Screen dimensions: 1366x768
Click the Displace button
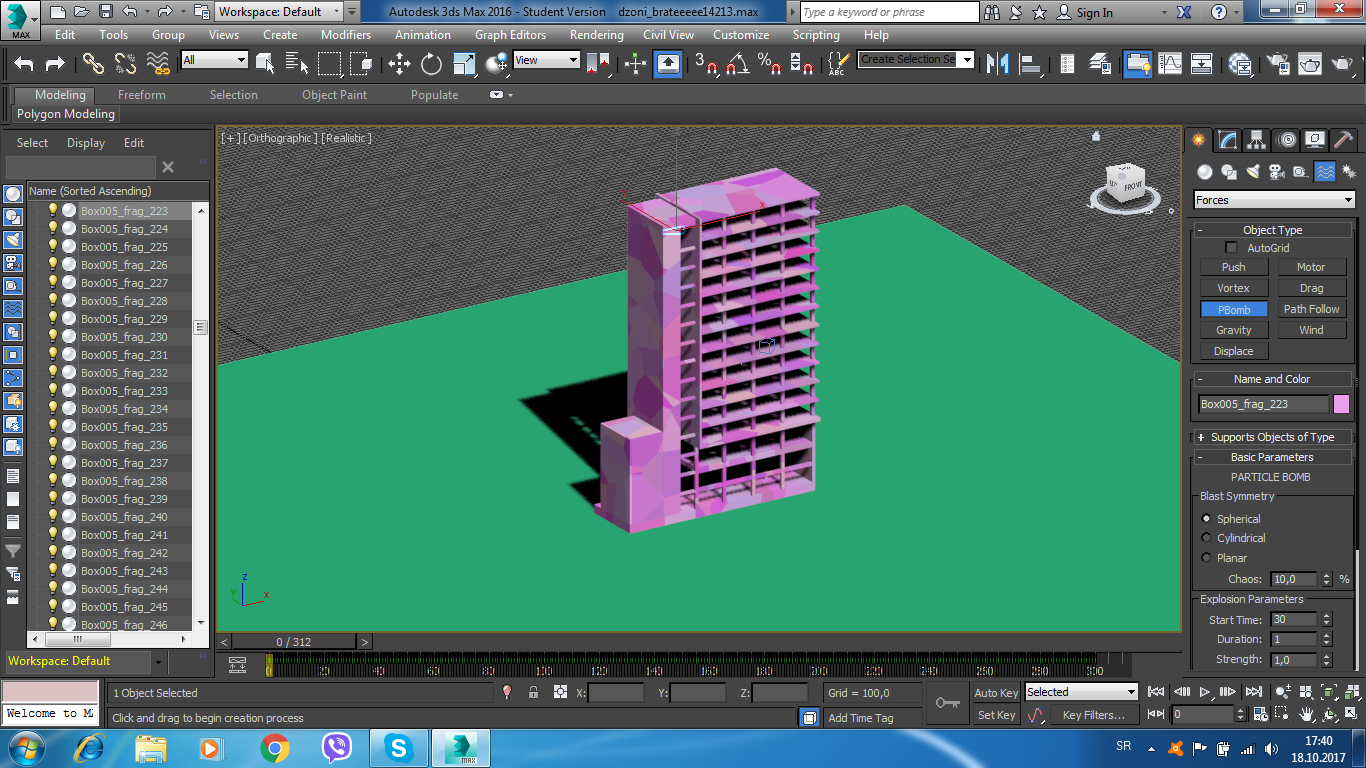(x=1233, y=351)
